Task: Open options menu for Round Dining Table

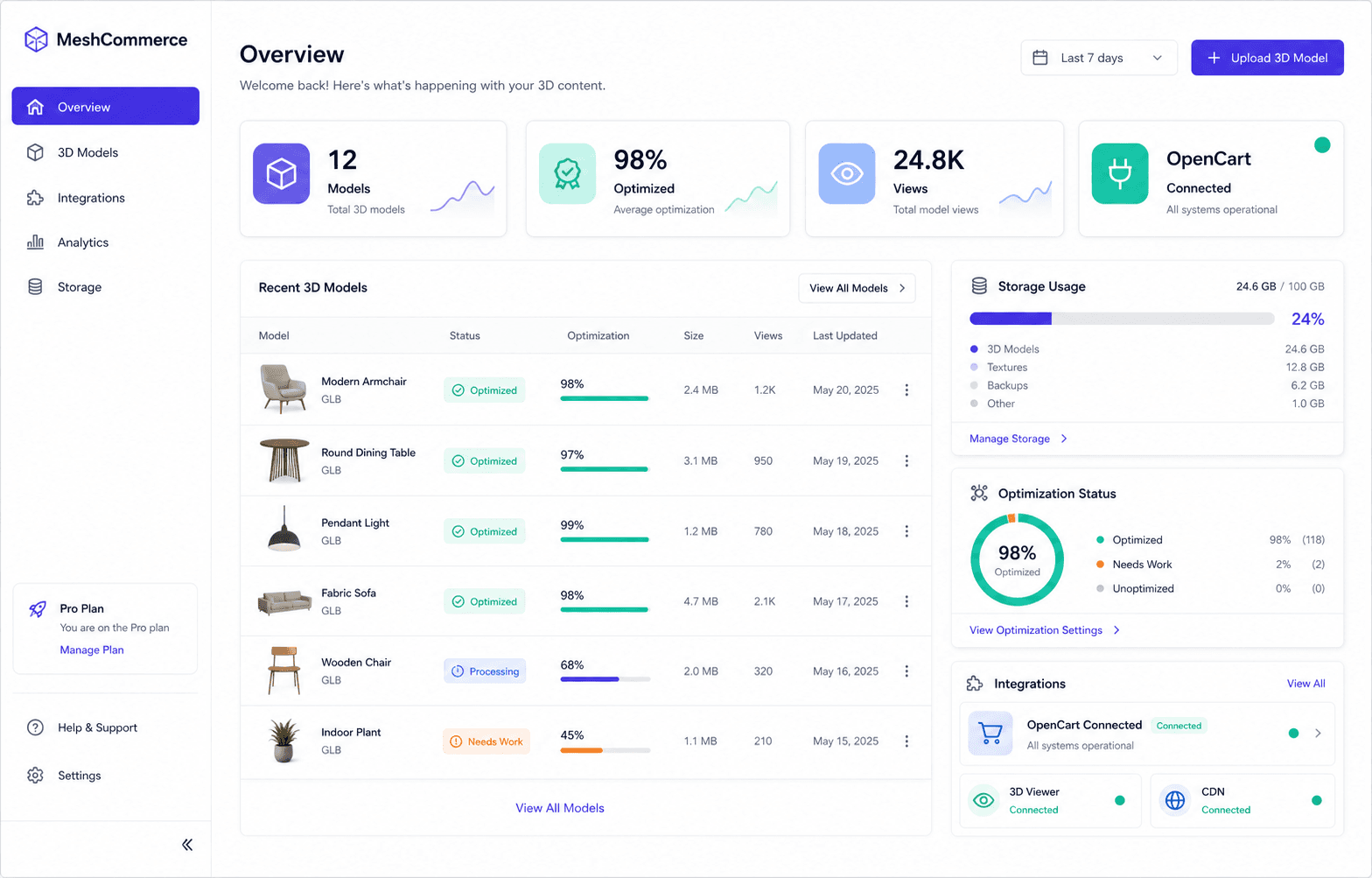Action: (x=906, y=460)
